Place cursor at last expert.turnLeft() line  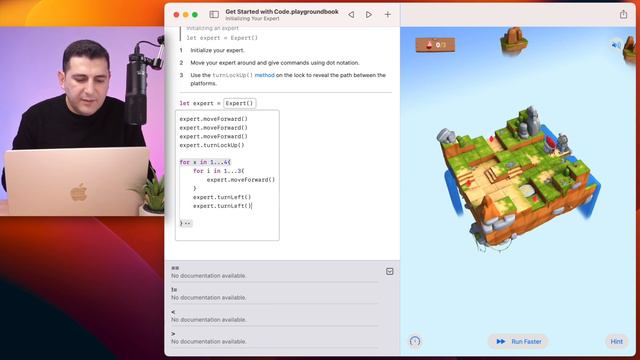pos(222,206)
